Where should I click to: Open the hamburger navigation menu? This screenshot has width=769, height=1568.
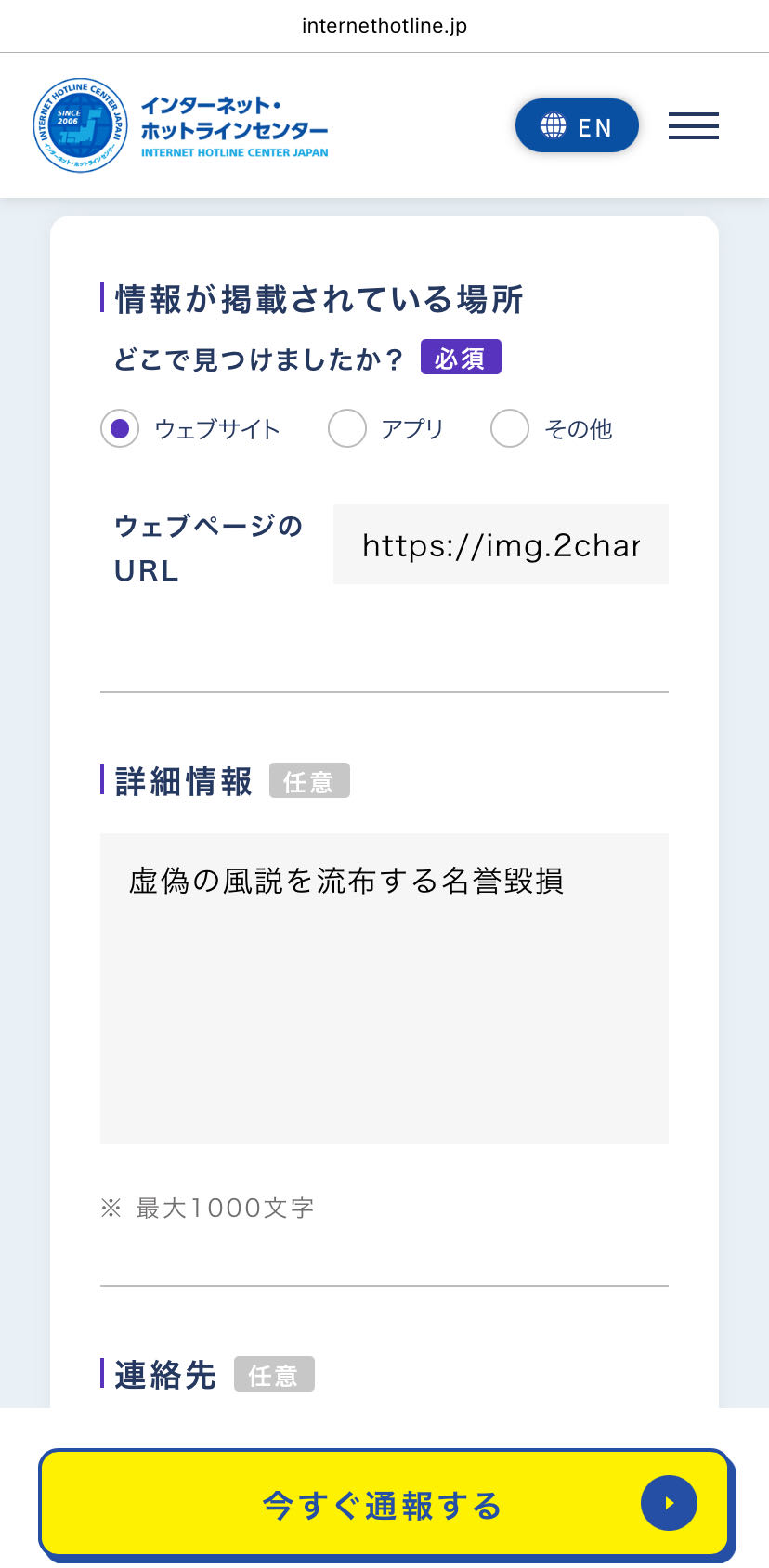693,125
